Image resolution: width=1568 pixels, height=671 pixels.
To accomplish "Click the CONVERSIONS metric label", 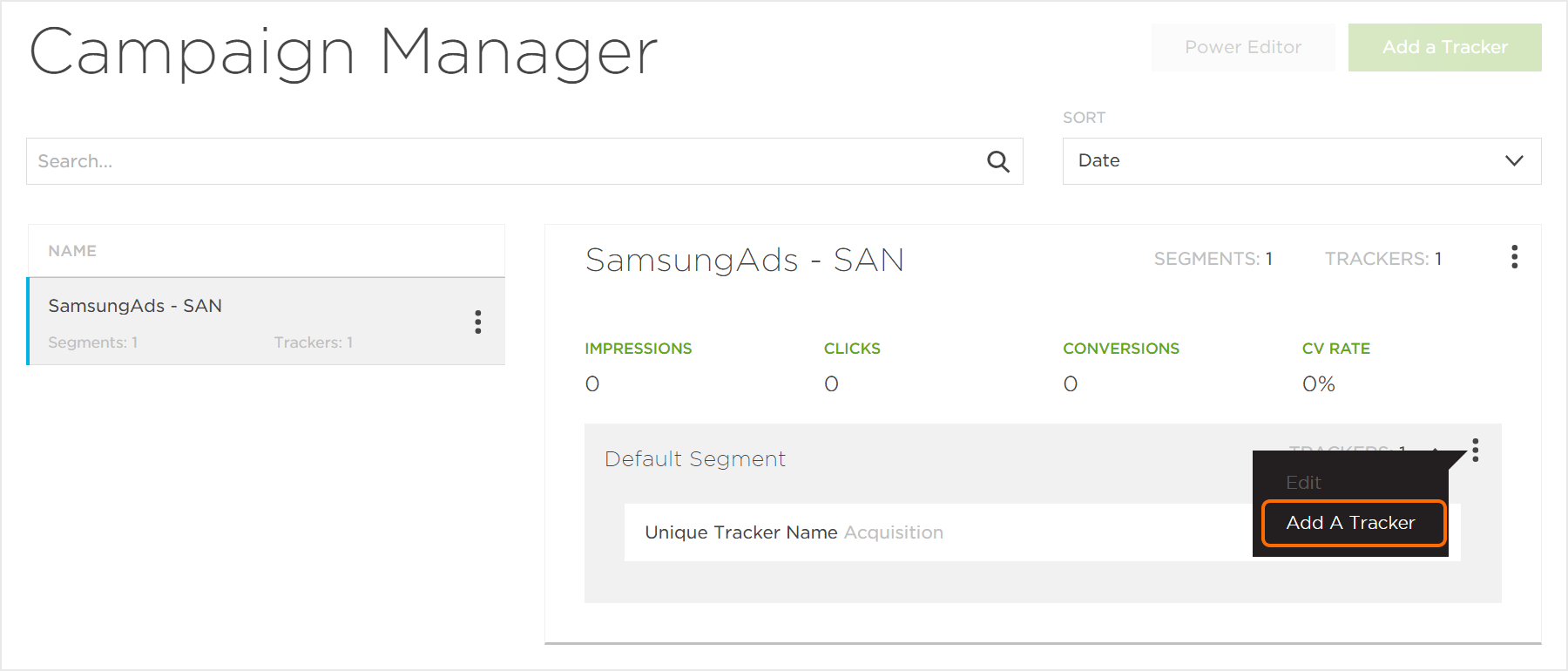I will coord(1121,349).
